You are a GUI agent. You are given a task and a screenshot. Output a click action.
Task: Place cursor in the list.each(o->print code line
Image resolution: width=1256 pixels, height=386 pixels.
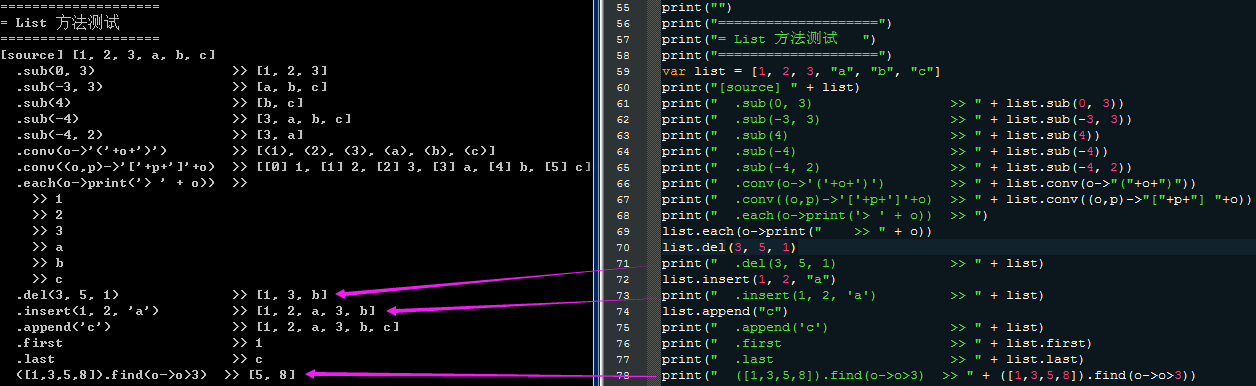coord(797,231)
